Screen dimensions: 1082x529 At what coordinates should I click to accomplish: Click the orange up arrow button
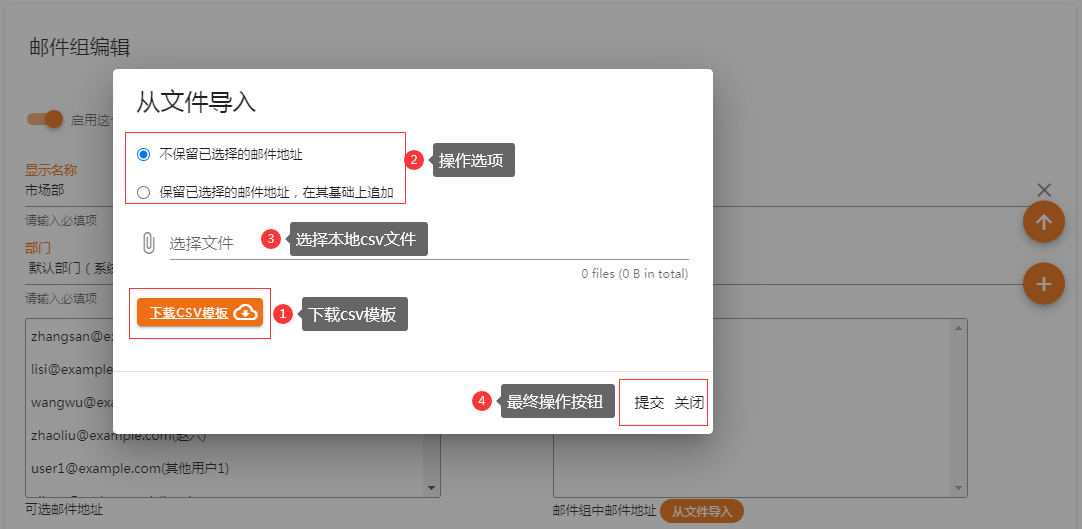tap(1043, 222)
